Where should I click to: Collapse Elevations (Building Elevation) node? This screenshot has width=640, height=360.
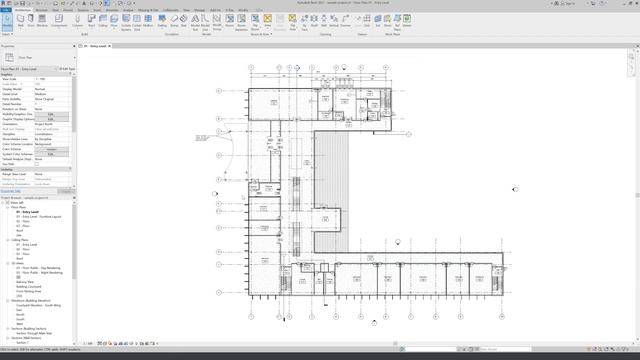point(7,301)
